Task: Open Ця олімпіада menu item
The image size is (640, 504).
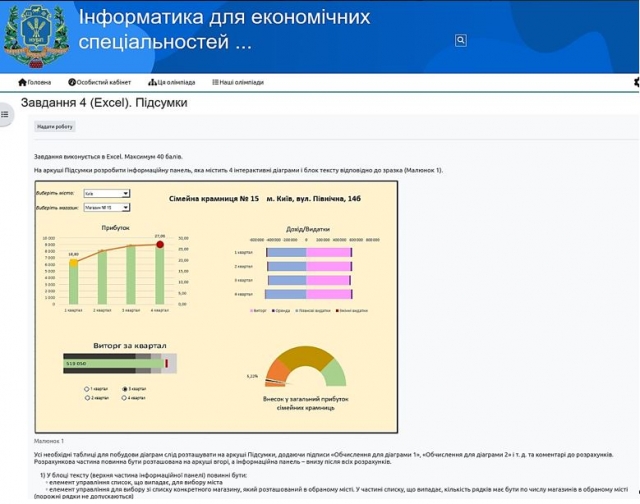Action: tap(176, 82)
